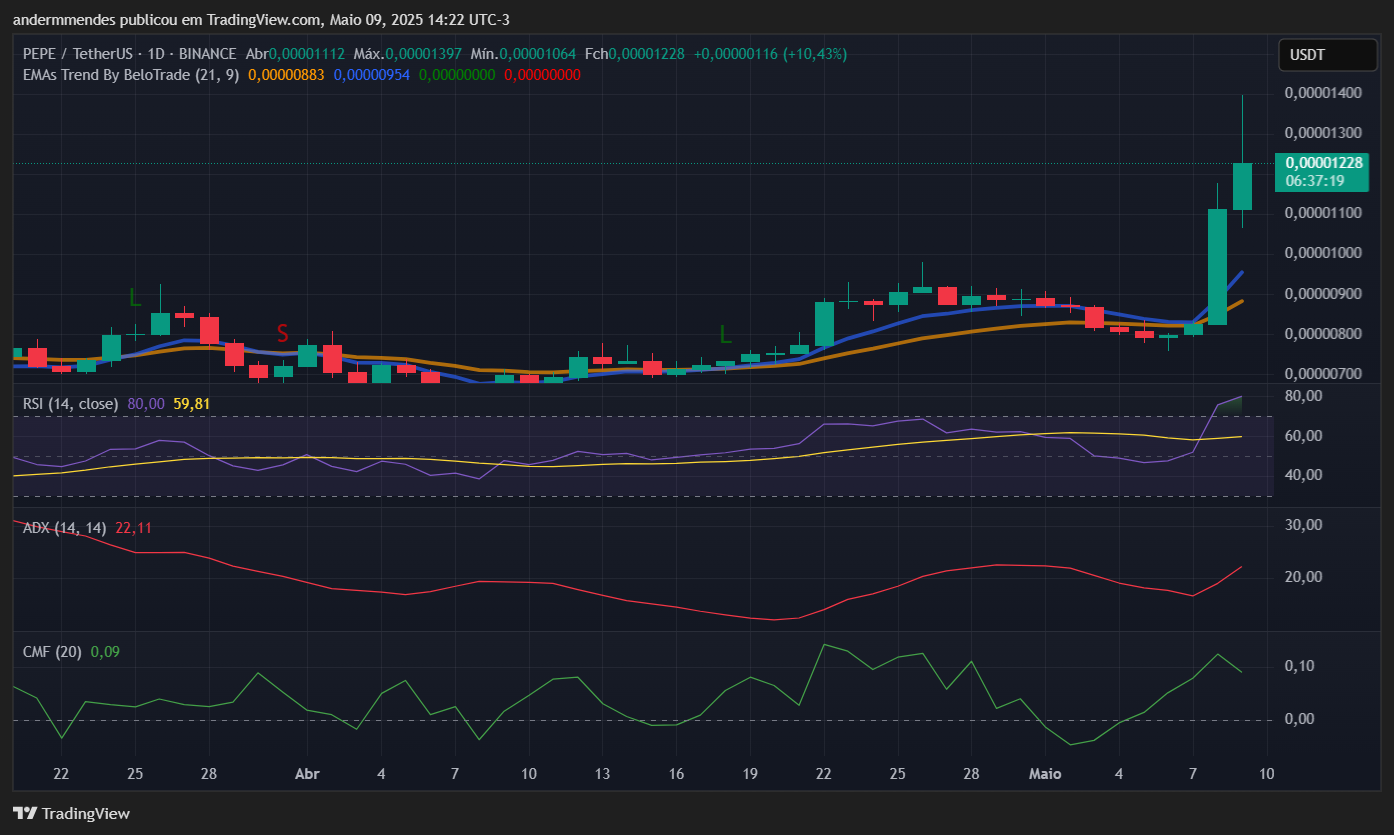Click the change value +0,00000116 (+10,43%)
Viewport: 1394px width, 835px height.
pos(770,54)
